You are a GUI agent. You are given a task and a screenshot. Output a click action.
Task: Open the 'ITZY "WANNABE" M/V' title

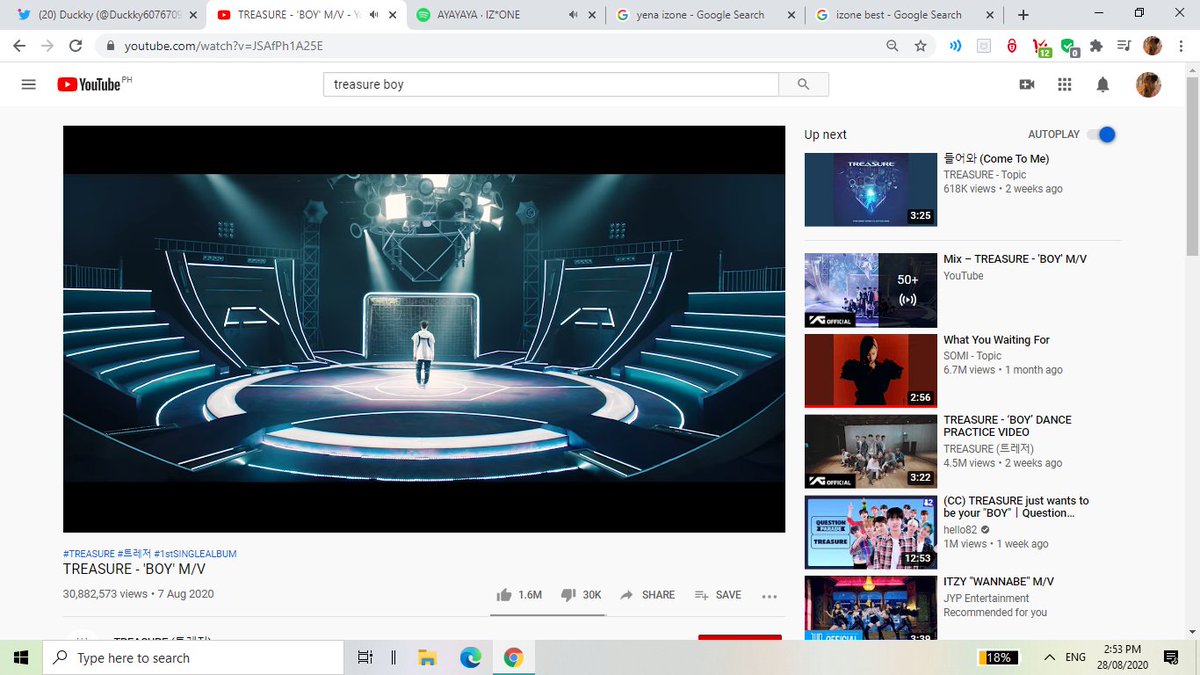pos(998,582)
